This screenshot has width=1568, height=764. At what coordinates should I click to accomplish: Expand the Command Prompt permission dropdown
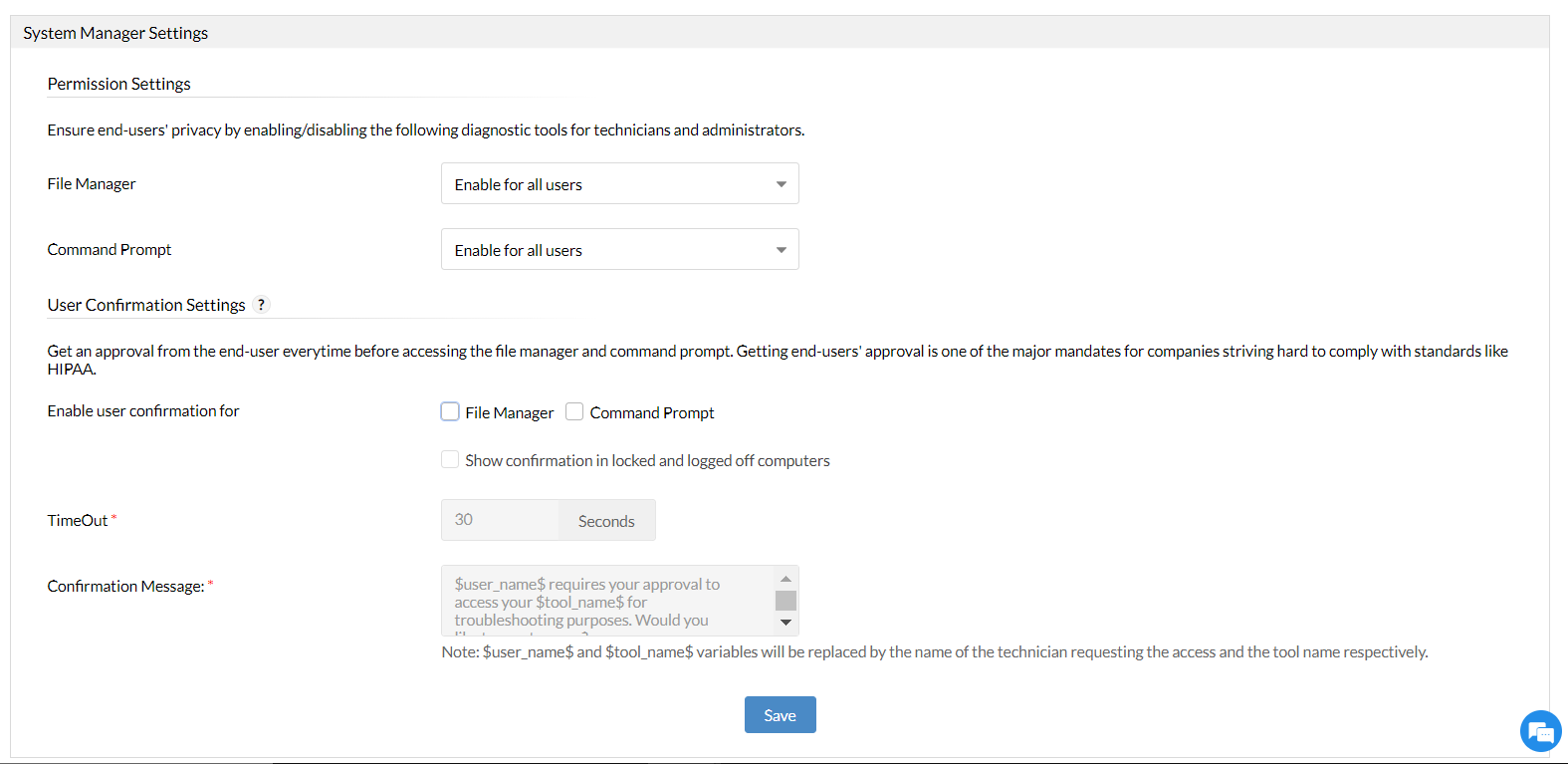(619, 250)
